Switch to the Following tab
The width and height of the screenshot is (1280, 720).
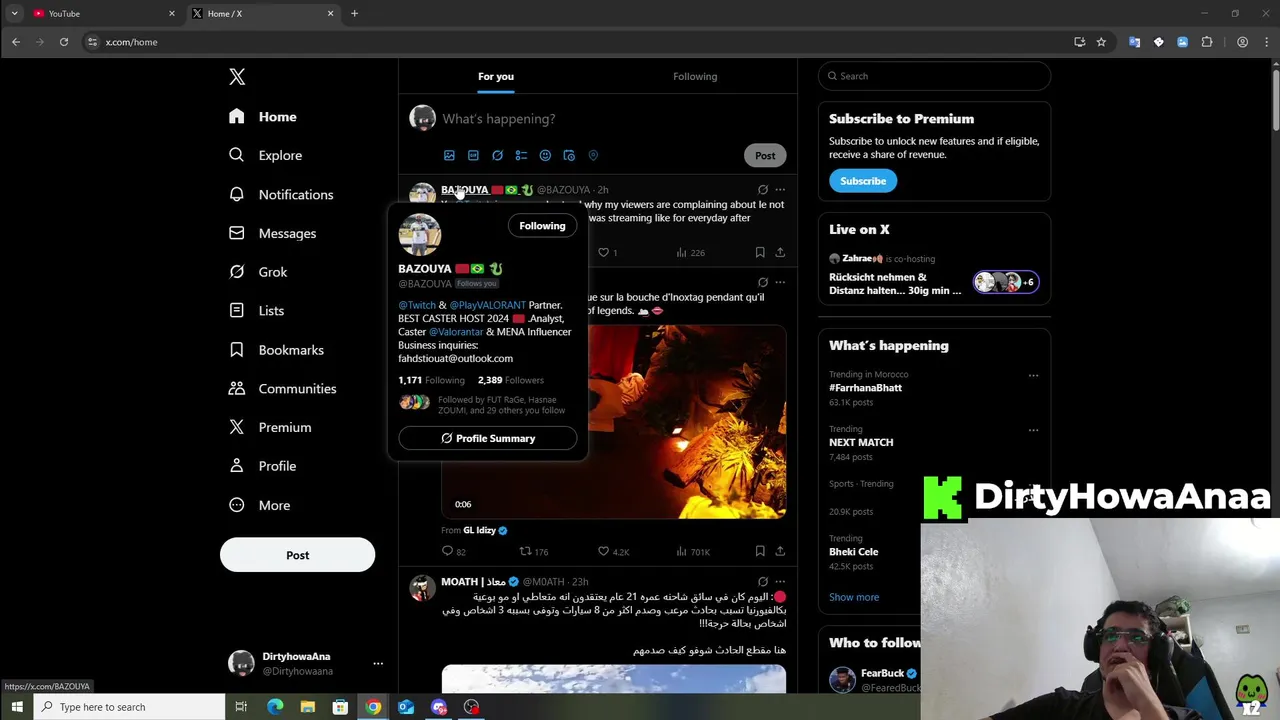pyautogui.click(x=695, y=76)
